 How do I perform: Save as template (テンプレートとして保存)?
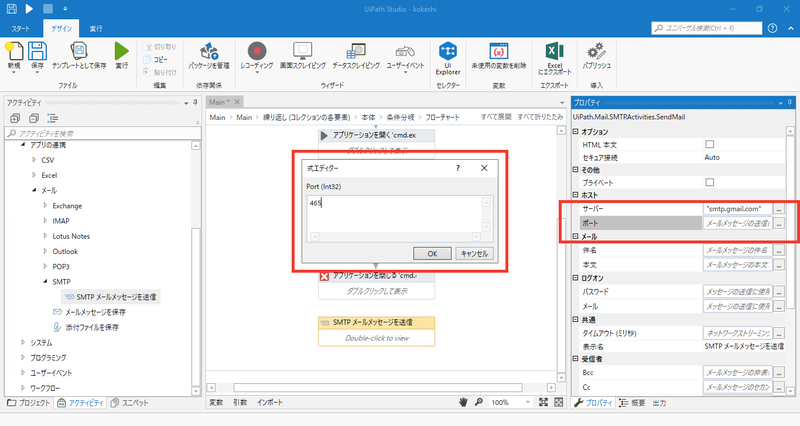[x=79, y=56]
